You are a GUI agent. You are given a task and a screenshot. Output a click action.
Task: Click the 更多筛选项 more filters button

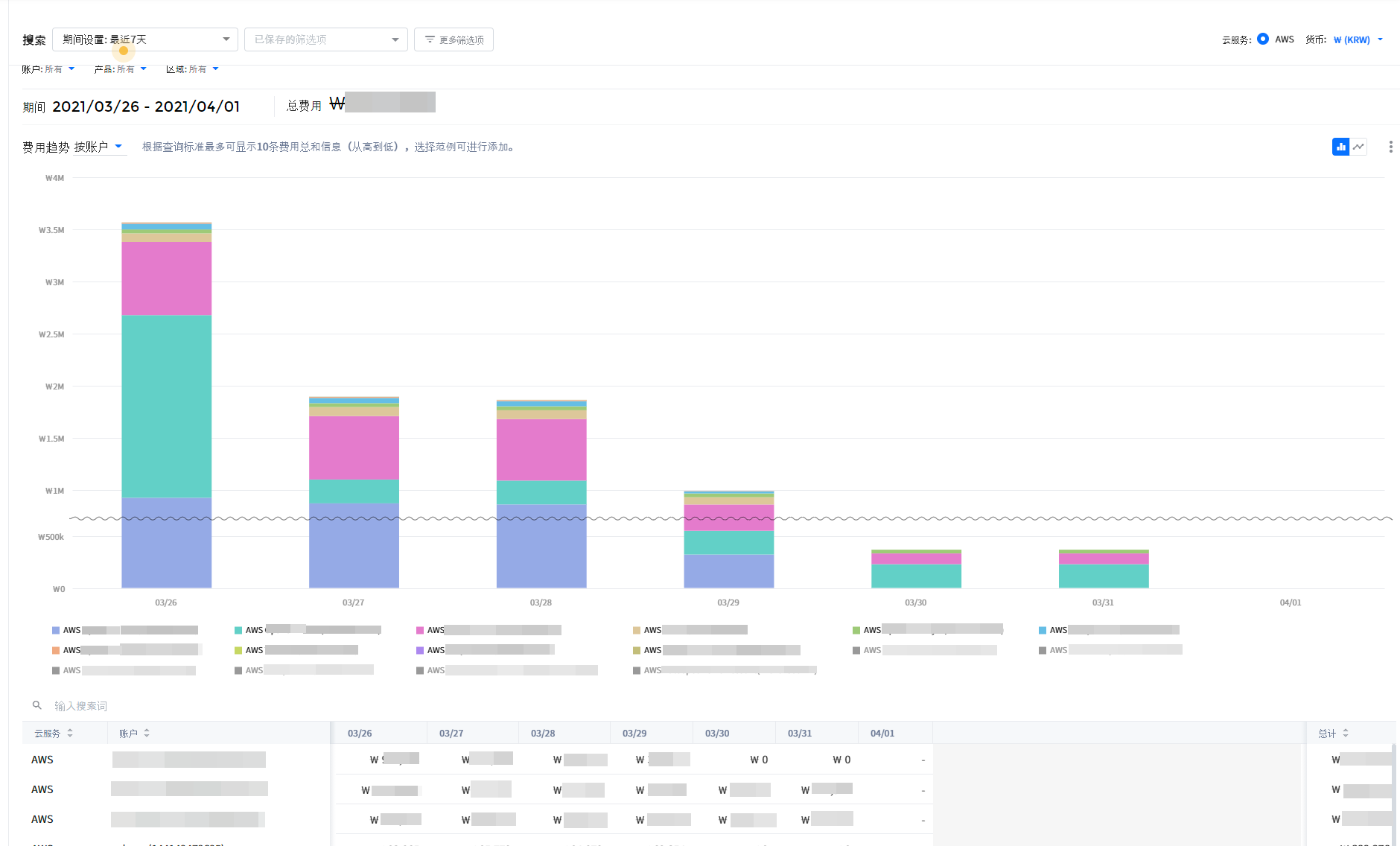pos(454,39)
